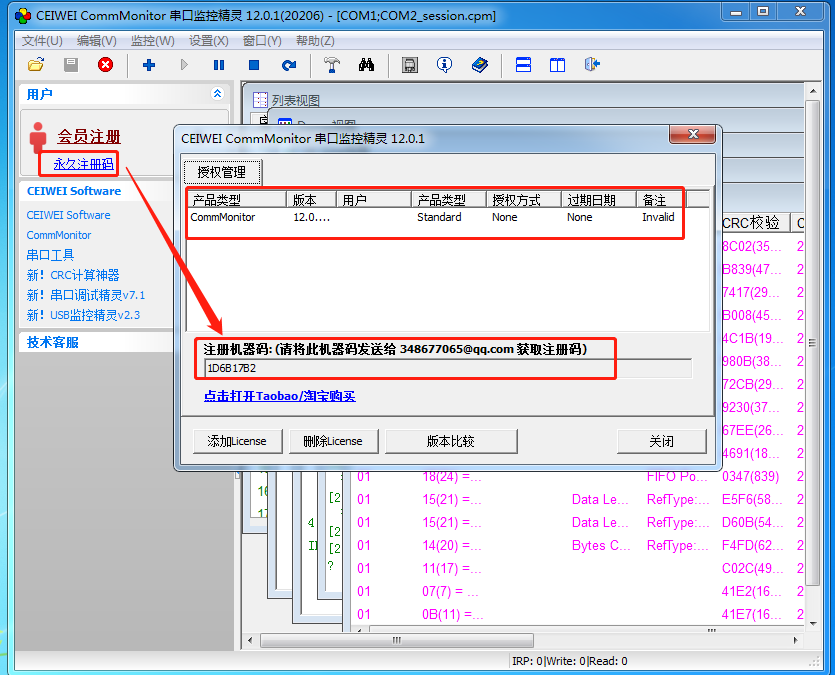Close the license dialog with X
The width and height of the screenshot is (835, 675).
coord(693,134)
